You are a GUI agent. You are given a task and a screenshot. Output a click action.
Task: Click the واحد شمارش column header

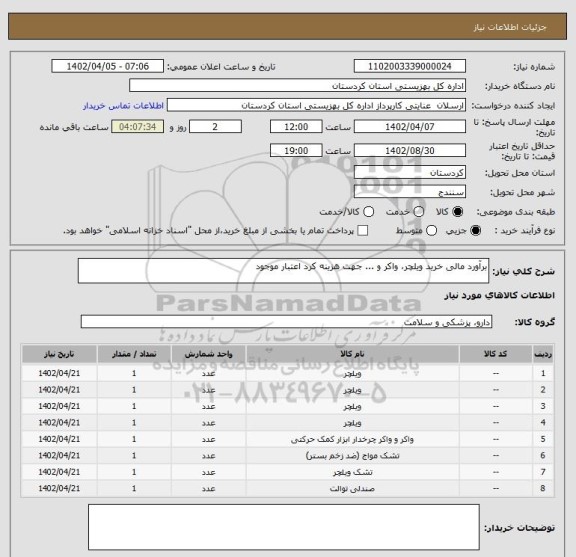[208, 354]
